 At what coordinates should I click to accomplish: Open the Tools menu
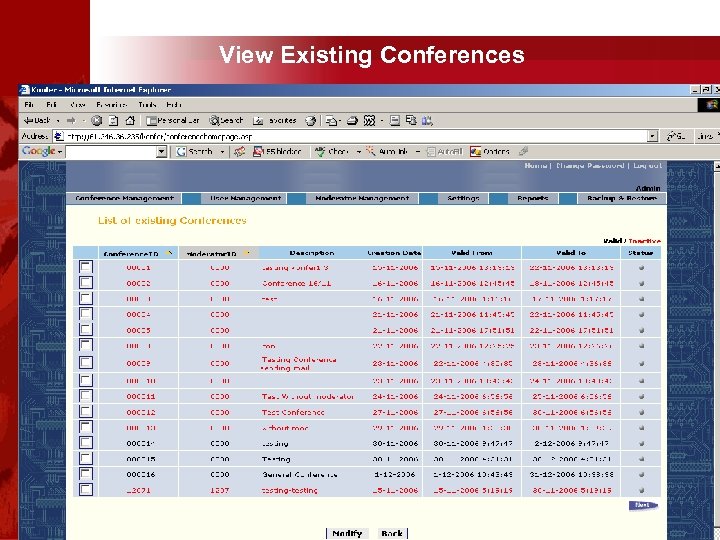[x=147, y=105]
